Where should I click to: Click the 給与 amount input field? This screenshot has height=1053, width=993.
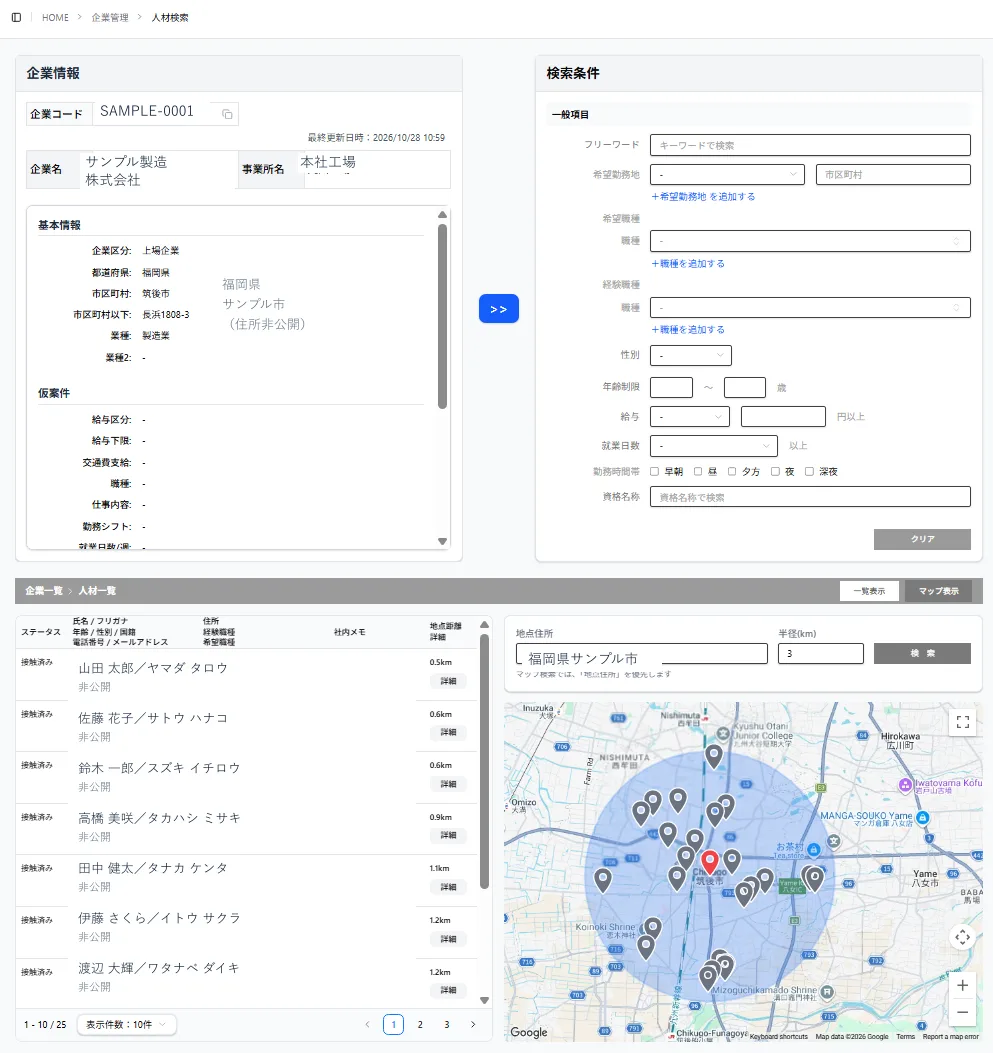point(783,416)
